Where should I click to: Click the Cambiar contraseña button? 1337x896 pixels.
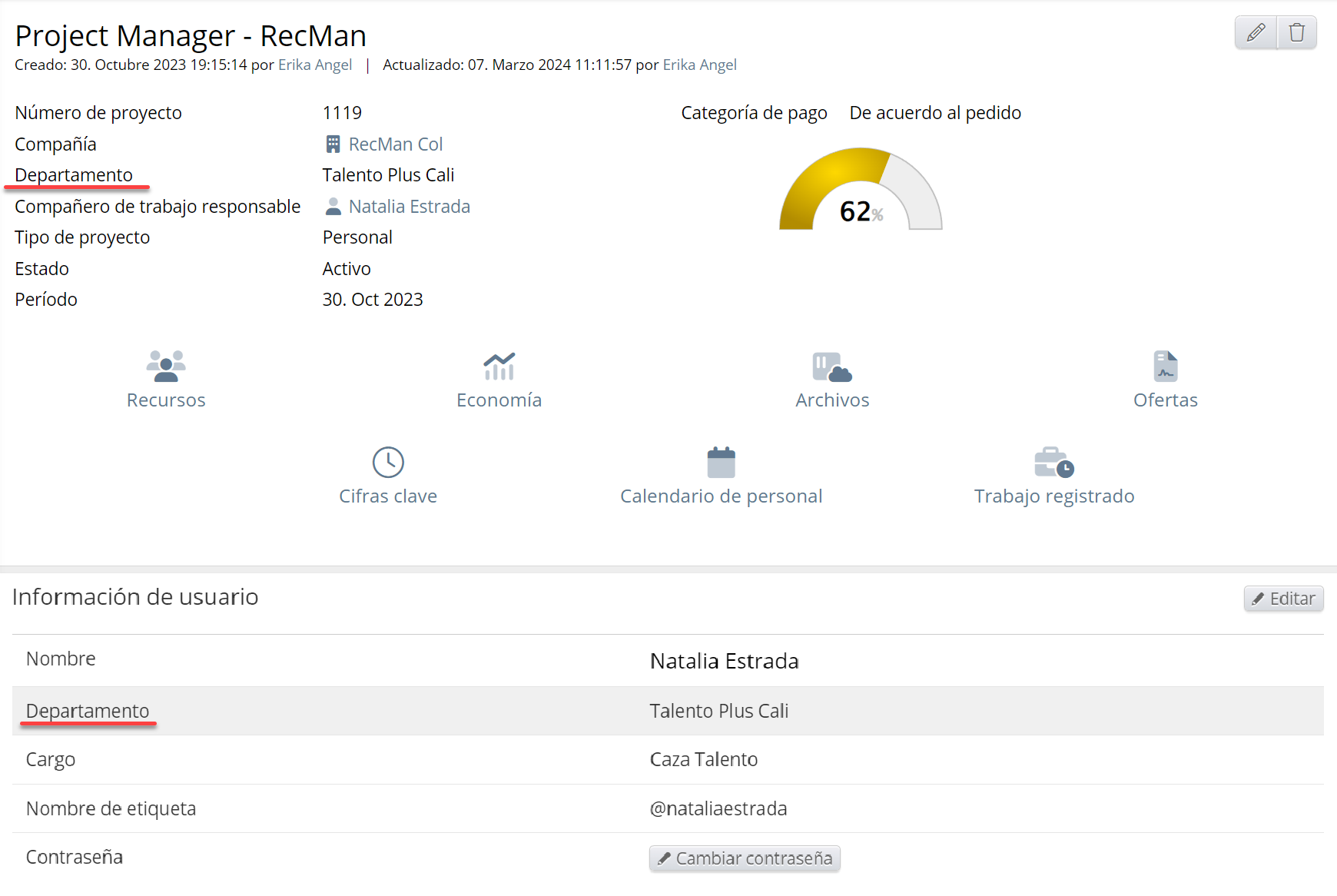tap(745, 858)
